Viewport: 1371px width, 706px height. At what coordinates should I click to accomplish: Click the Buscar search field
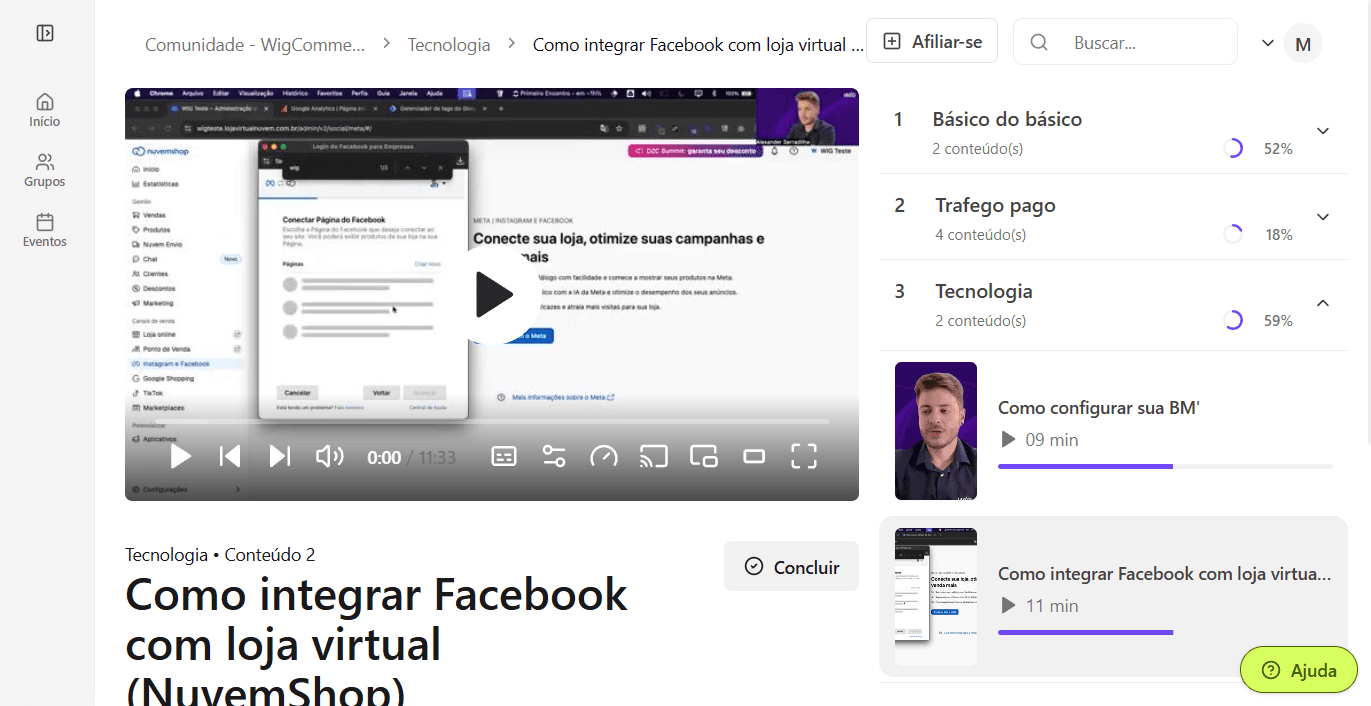(1125, 42)
